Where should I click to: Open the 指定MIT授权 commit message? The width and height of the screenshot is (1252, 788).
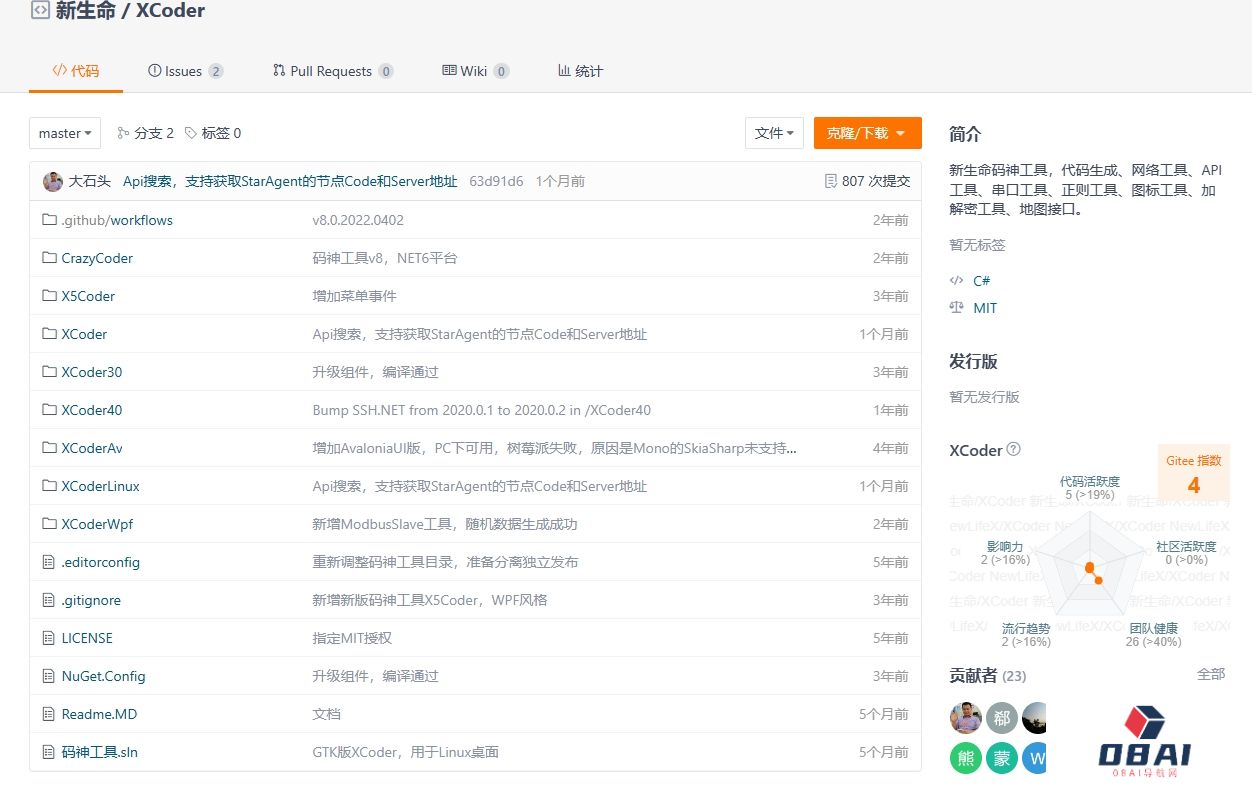pos(352,638)
